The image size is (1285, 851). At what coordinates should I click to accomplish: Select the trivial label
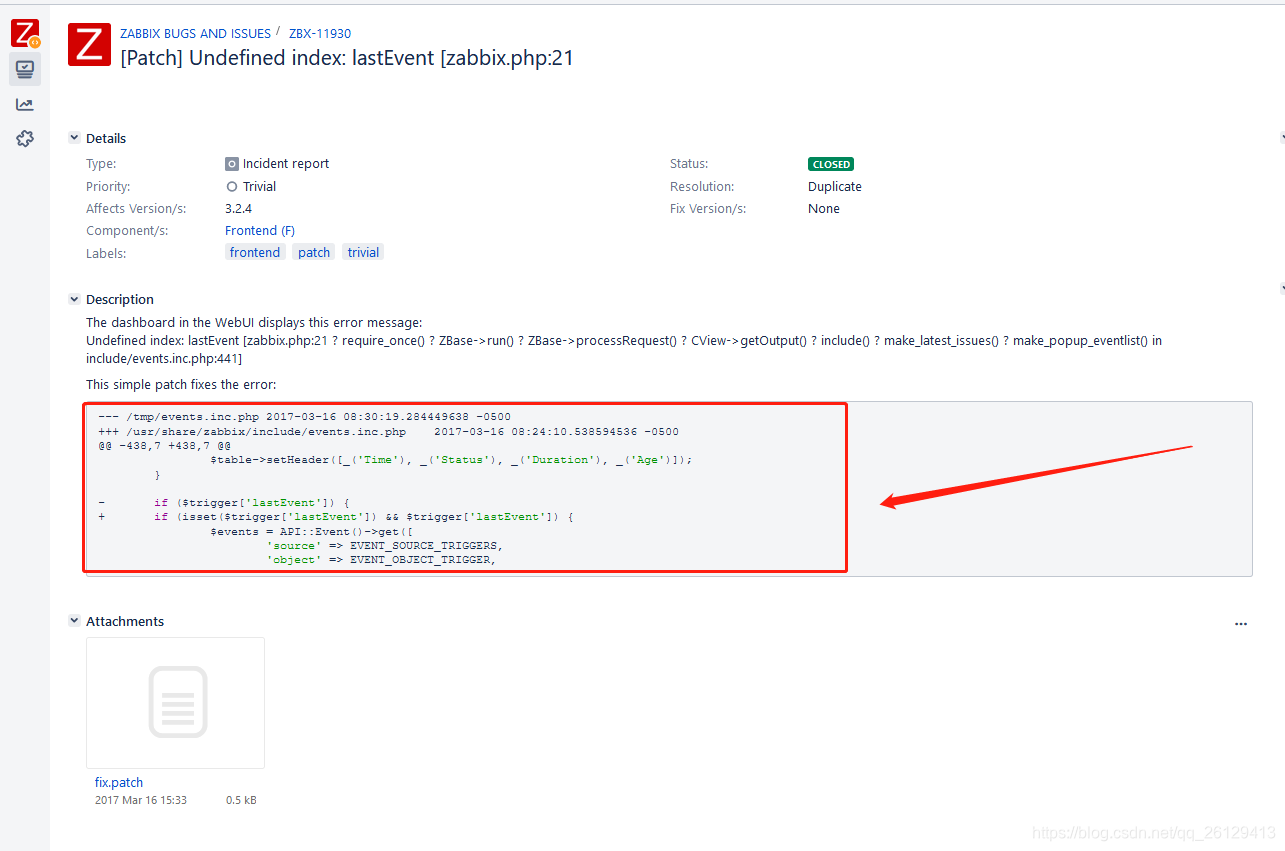point(363,253)
